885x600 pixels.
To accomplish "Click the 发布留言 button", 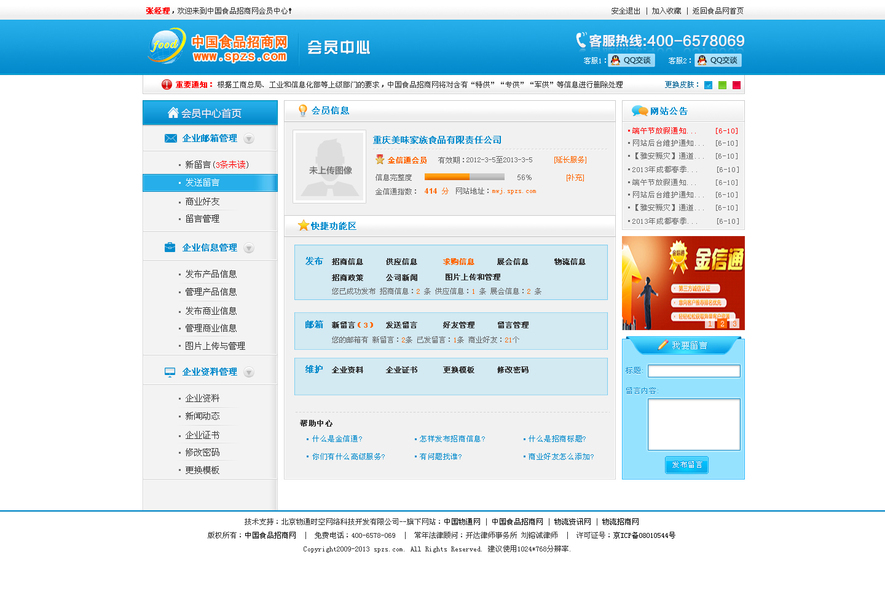I will pyautogui.click(x=686, y=465).
